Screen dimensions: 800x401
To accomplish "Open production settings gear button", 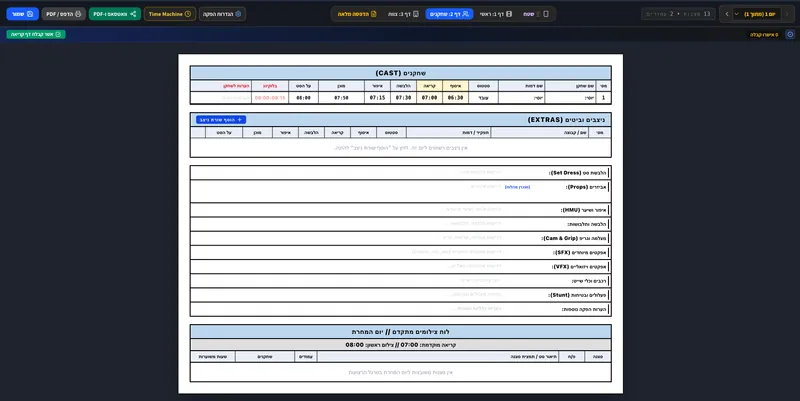I will [222, 14].
